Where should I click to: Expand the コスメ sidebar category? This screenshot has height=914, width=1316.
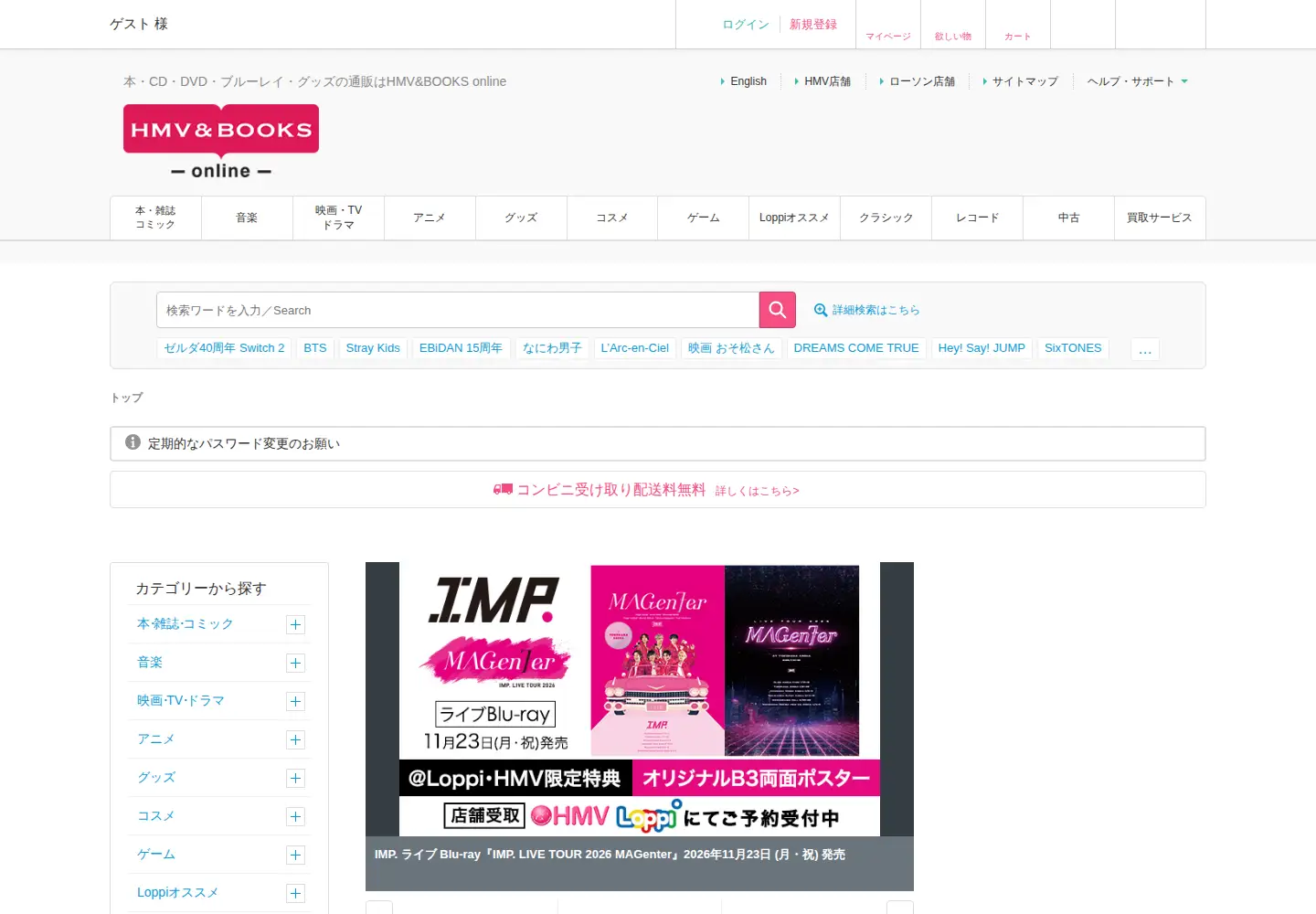click(x=295, y=817)
